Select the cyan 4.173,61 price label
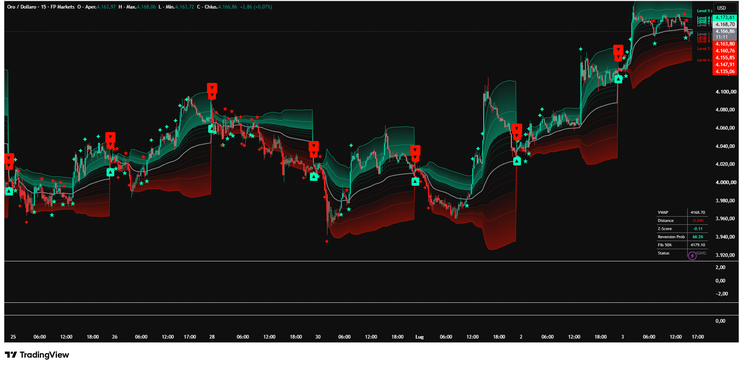The width and height of the screenshot is (743, 367). tap(725, 18)
